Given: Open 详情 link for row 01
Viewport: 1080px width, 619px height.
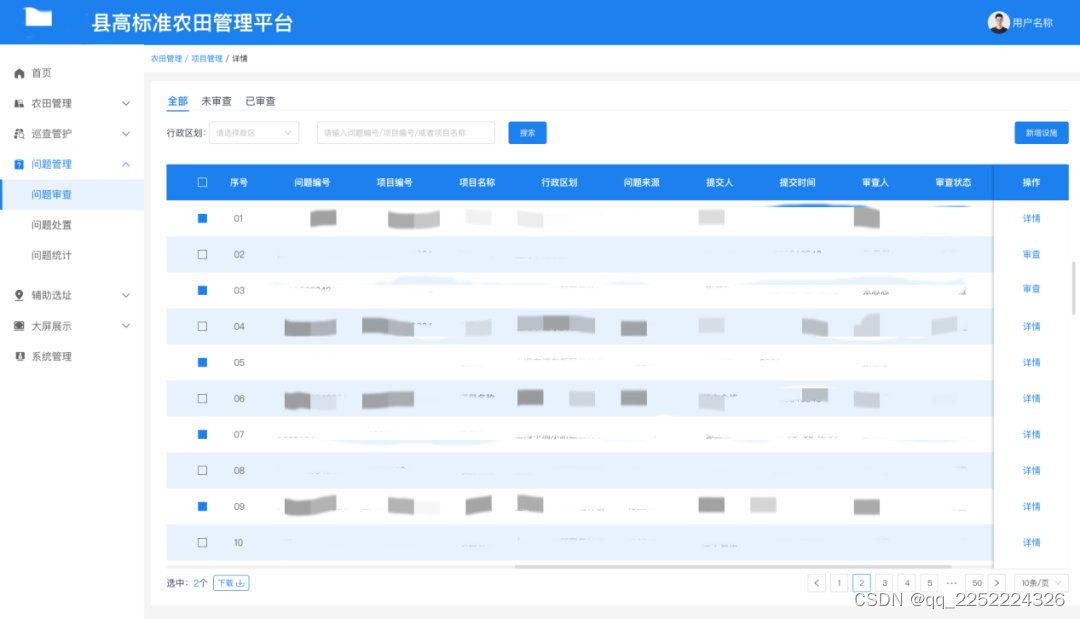Looking at the screenshot, I should coord(1031,218).
